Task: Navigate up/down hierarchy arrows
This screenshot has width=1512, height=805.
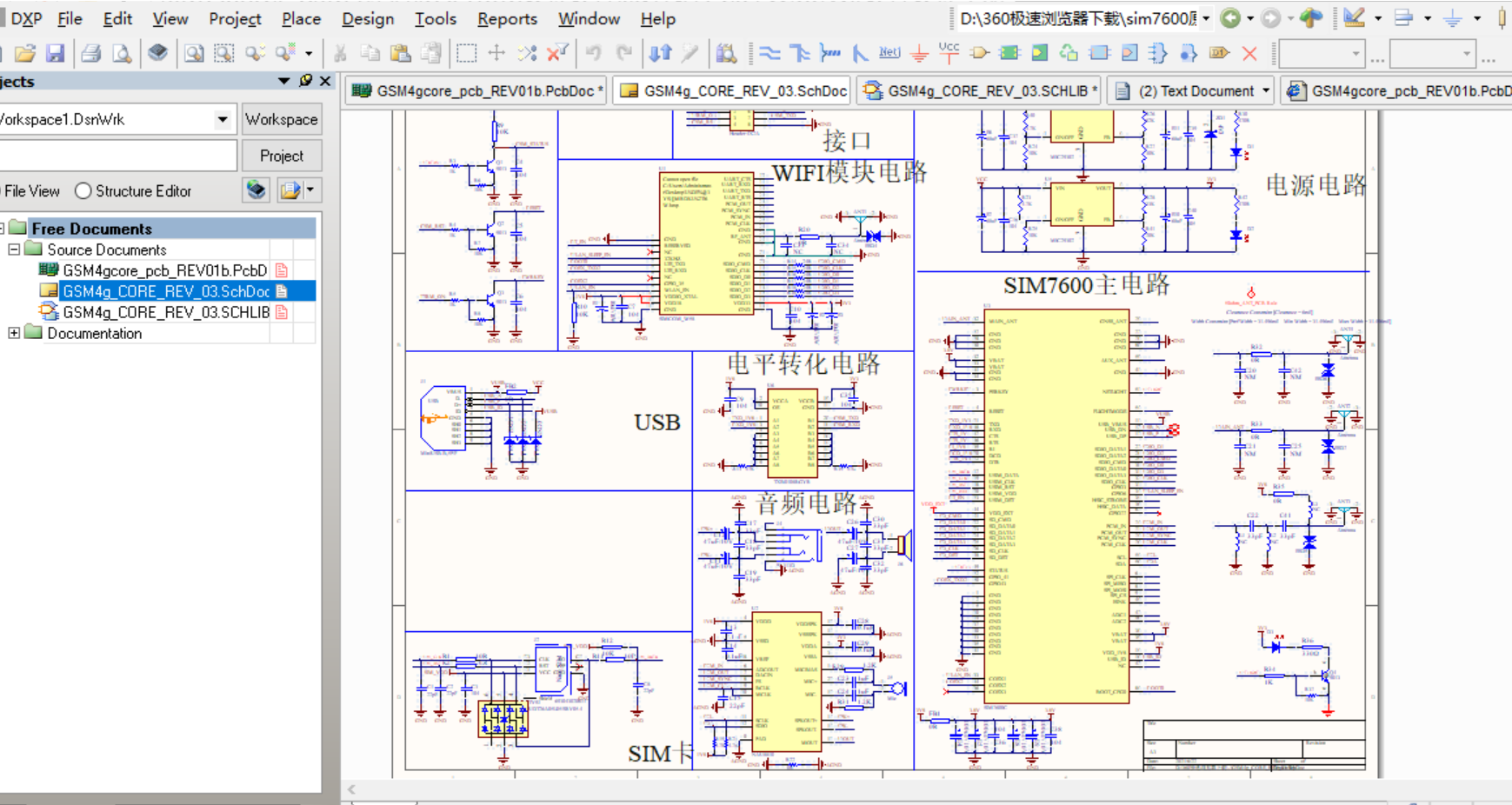Action: tap(660, 54)
